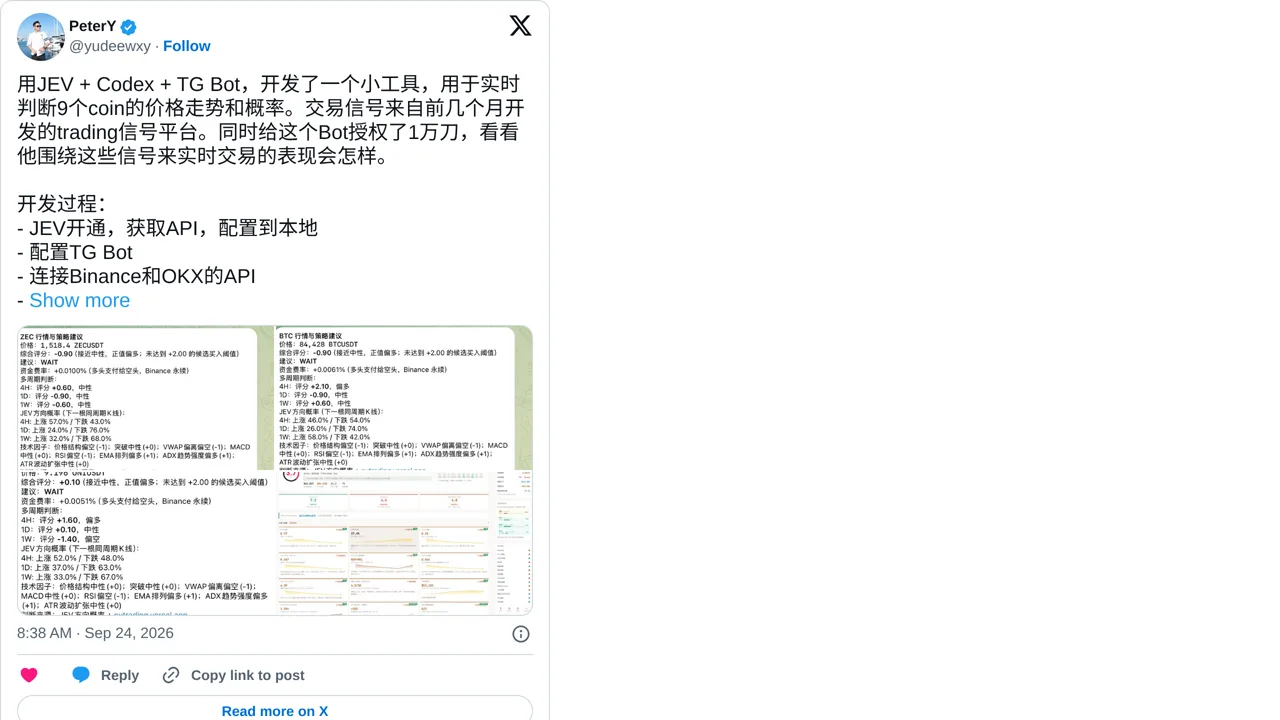1280x720 pixels.
Task: Click the Reply text button
Action: [120, 675]
